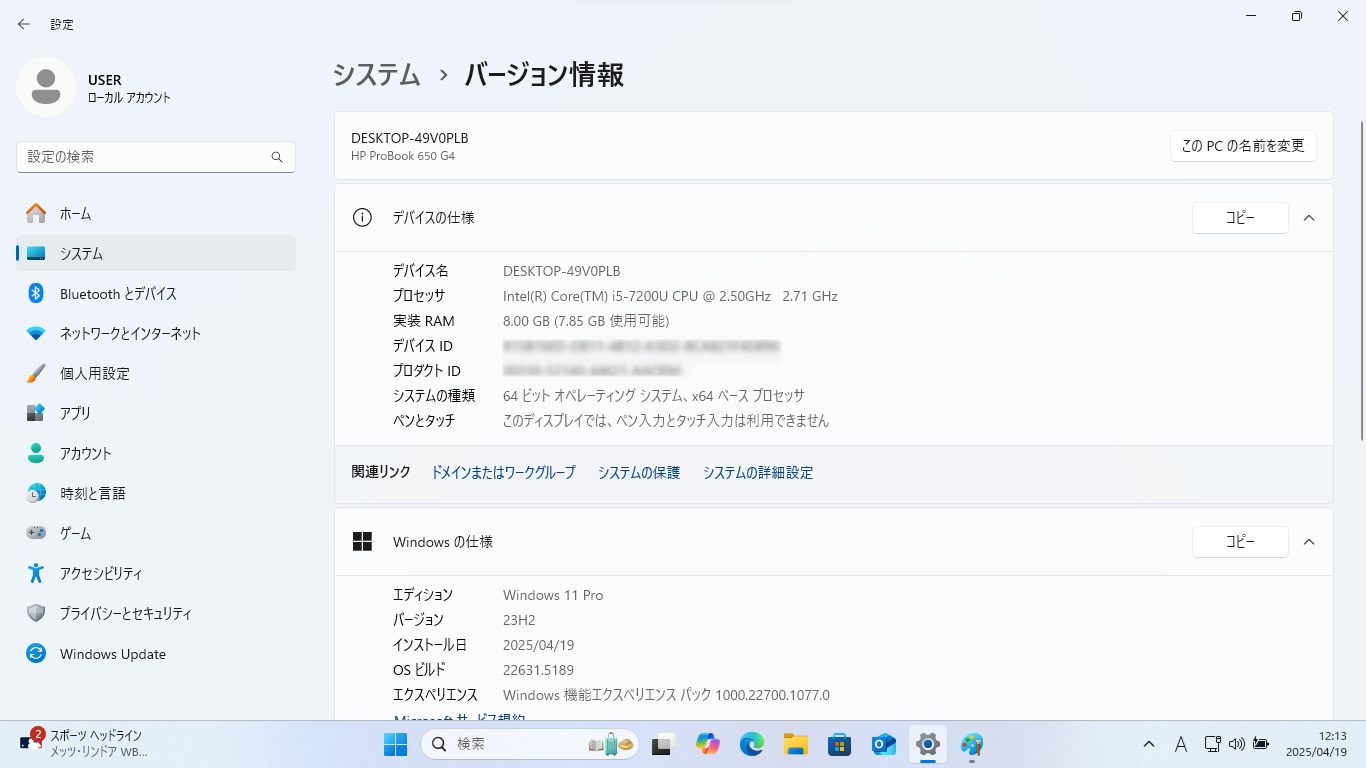Viewport: 1366px width, 768px height.
Task: Click the Settings gear icon on the taskbar
Action: click(x=928, y=745)
